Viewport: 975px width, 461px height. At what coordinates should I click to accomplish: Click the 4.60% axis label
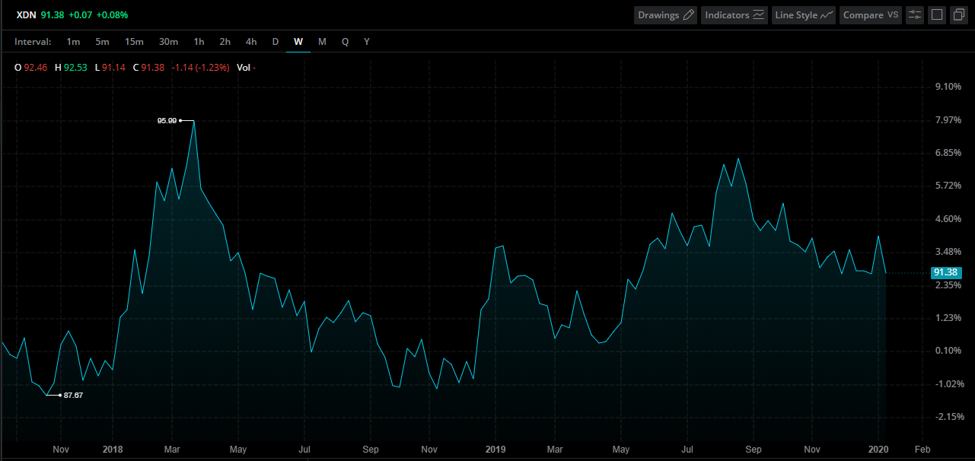[x=948, y=219]
